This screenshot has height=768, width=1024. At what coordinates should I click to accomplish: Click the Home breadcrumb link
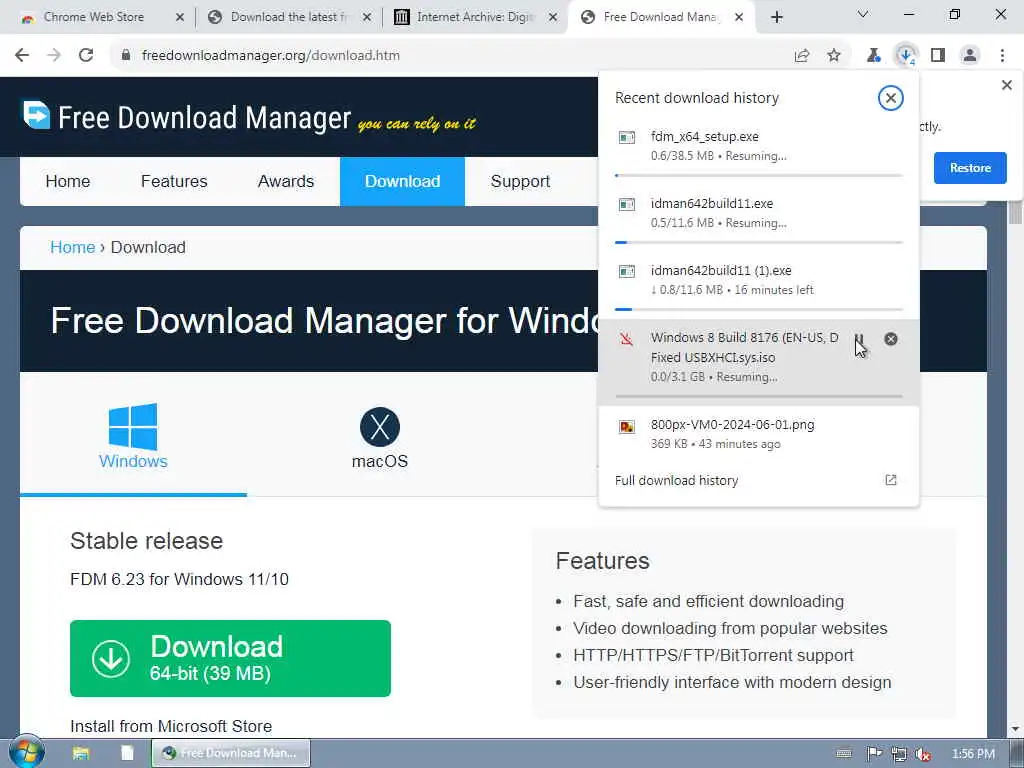[72, 248]
